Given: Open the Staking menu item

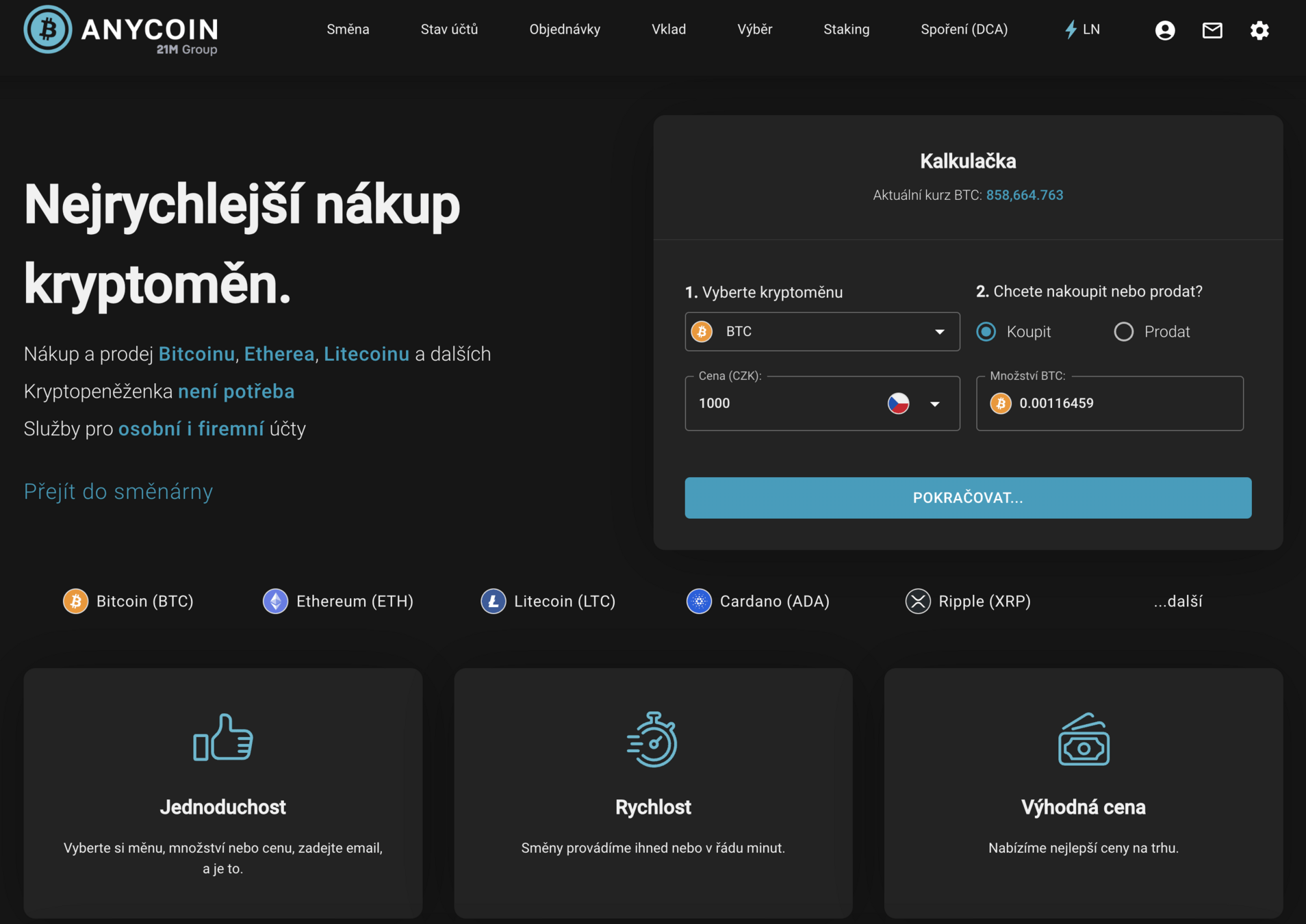Looking at the screenshot, I should point(846,29).
